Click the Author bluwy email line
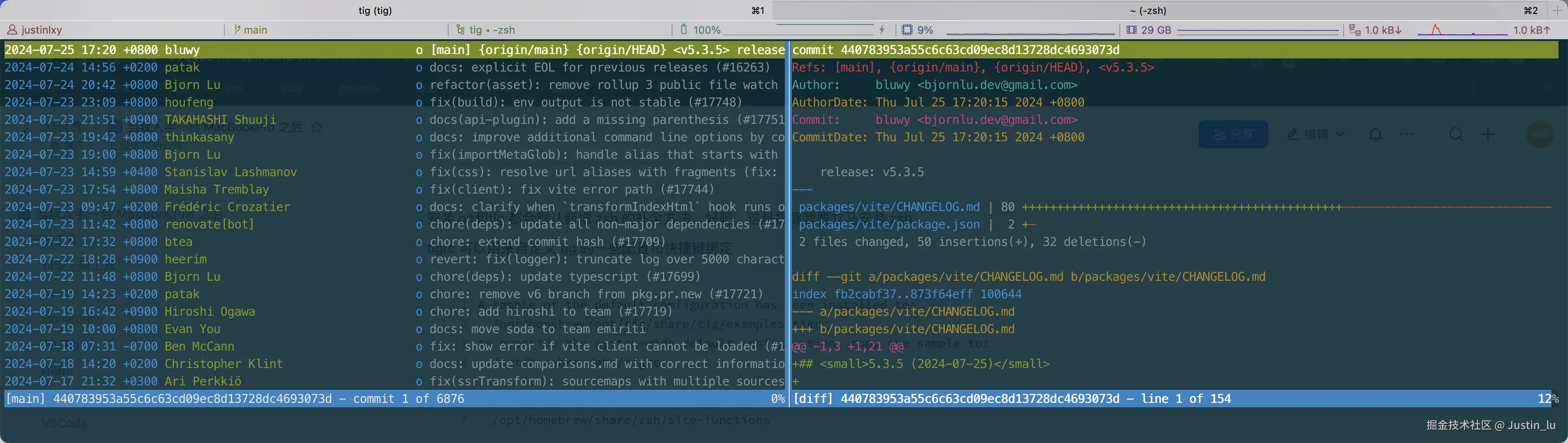Viewport: 1568px width, 443px height. [x=934, y=85]
